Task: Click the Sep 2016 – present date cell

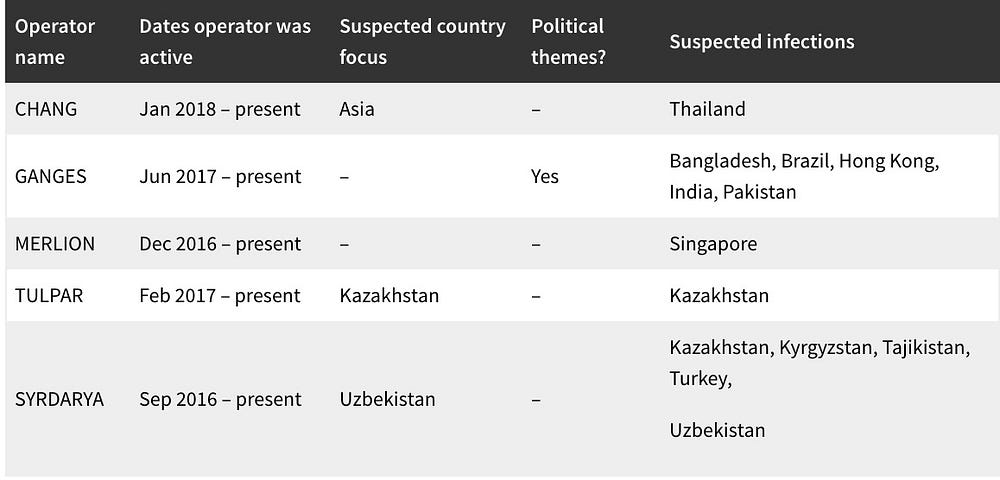Action: pyautogui.click(x=220, y=400)
